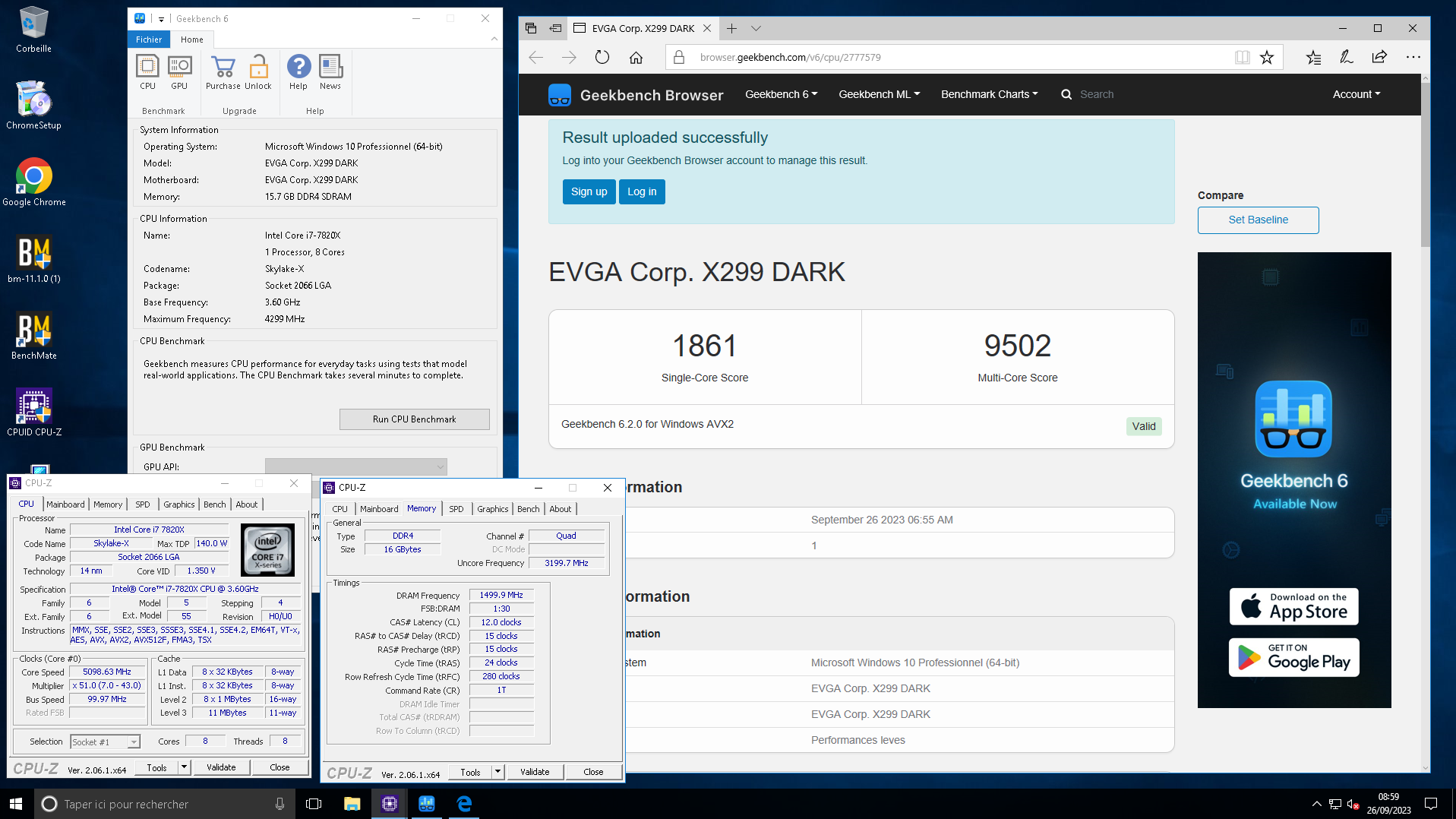Select the Google Chrome desktop shortcut
The height and width of the screenshot is (819, 1456).
pos(33,182)
